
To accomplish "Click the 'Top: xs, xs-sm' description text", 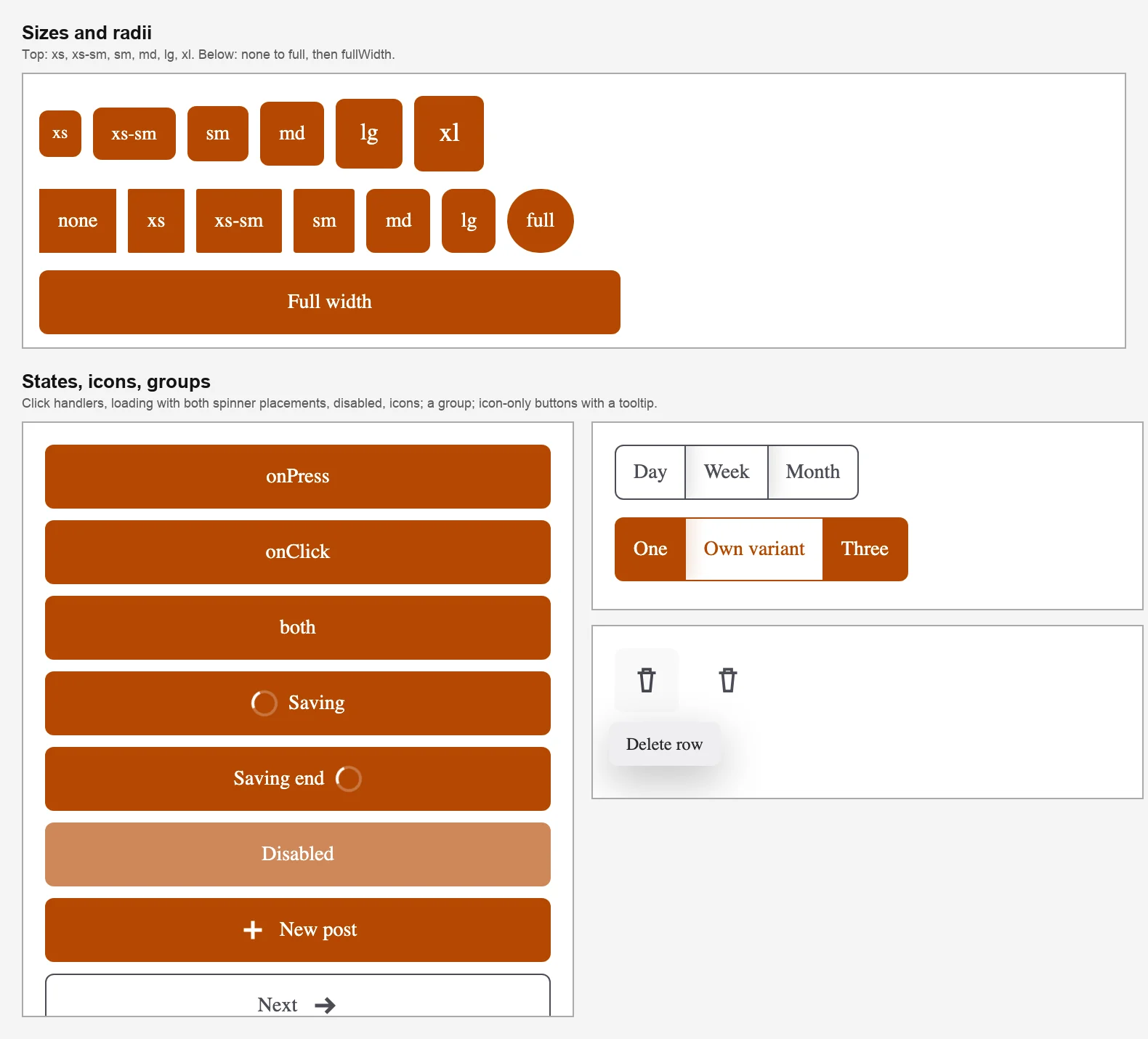I will (209, 54).
